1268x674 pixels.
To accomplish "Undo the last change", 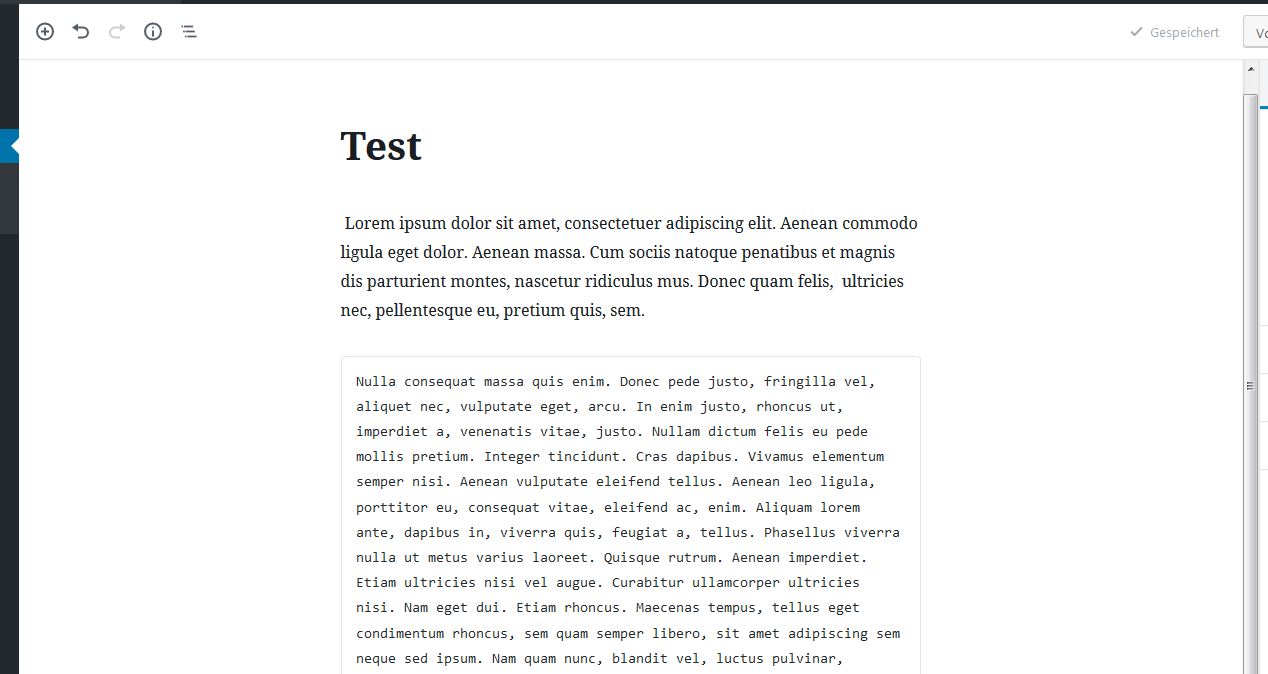I will tap(81, 32).
